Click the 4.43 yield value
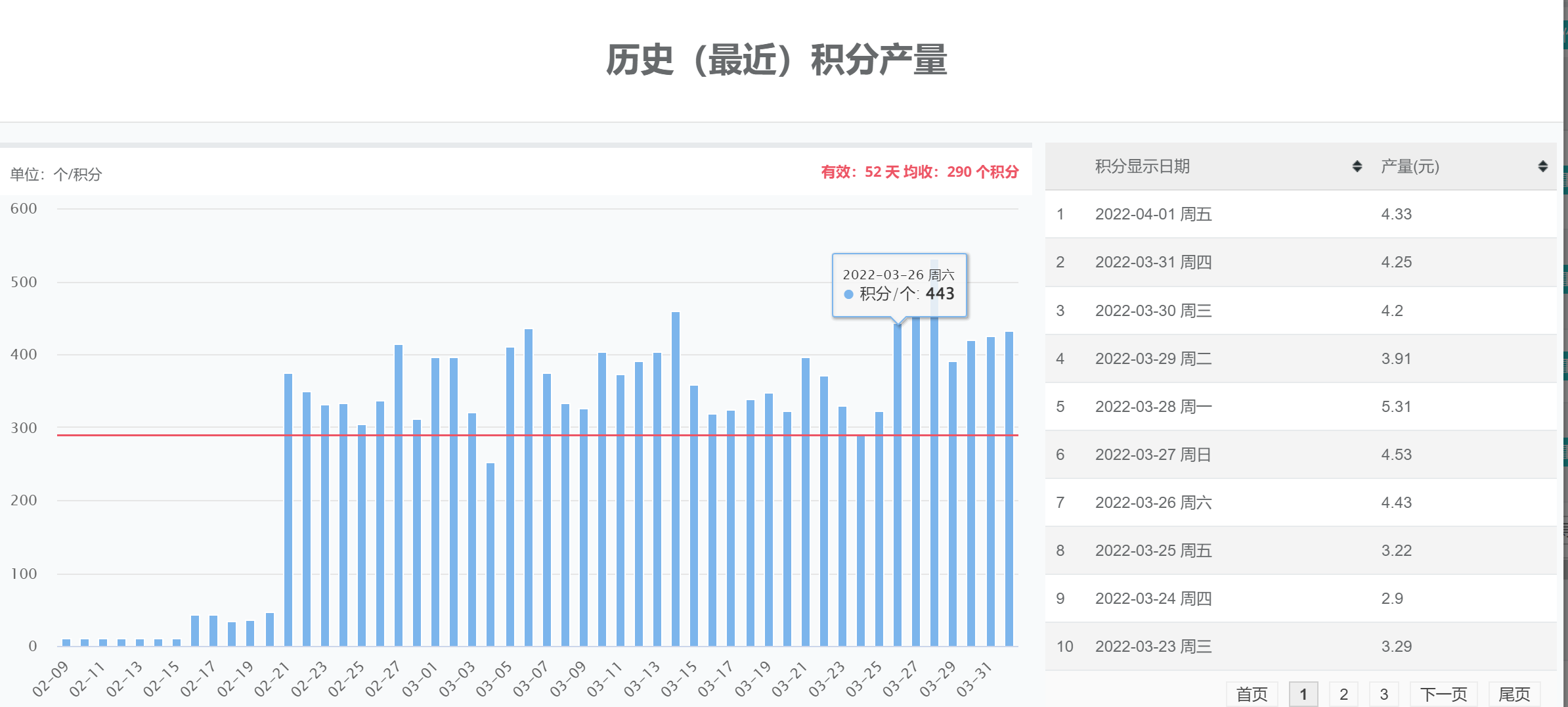 pyautogui.click(x=1396, y=502)
